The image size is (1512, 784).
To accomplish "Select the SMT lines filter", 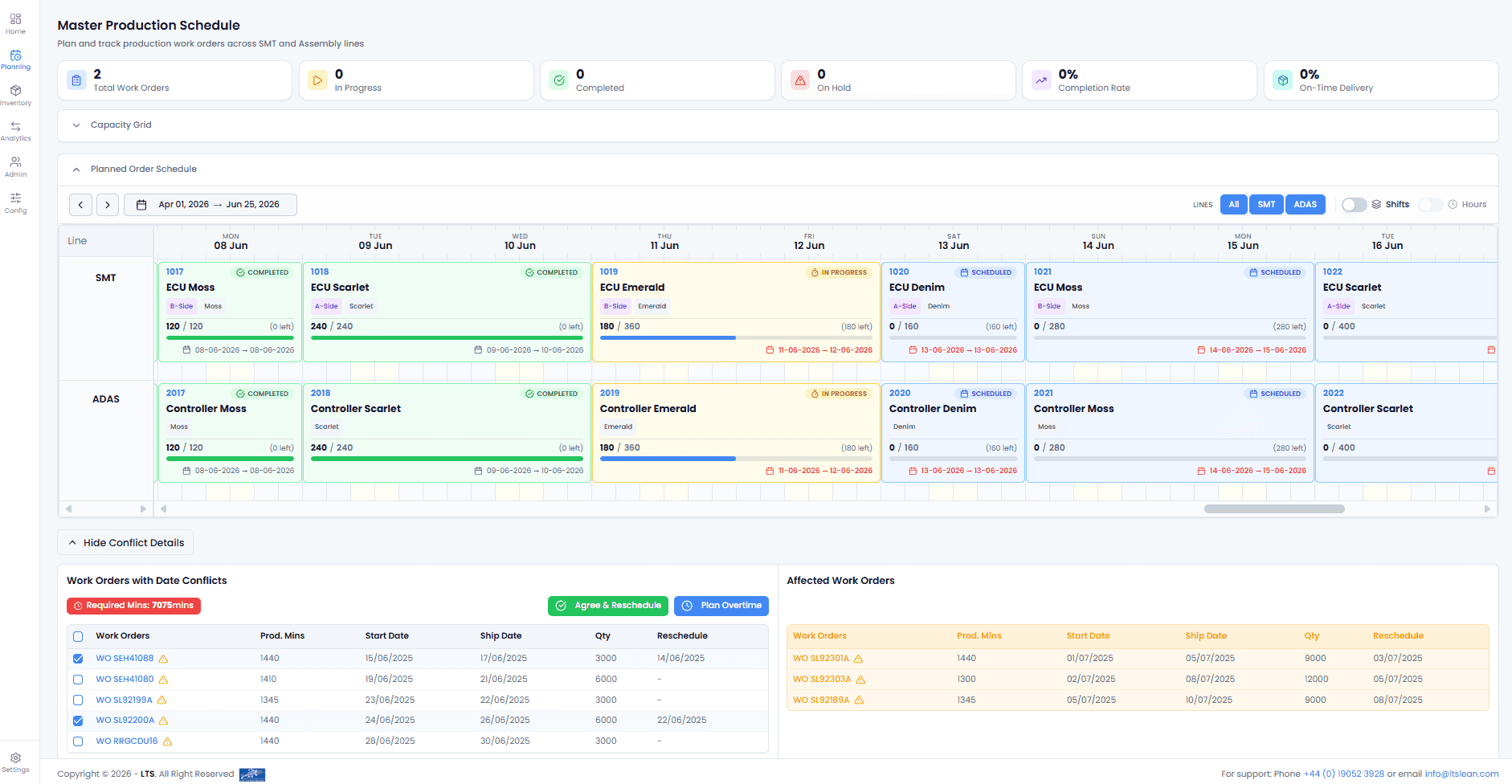I will pos(1266,205).
